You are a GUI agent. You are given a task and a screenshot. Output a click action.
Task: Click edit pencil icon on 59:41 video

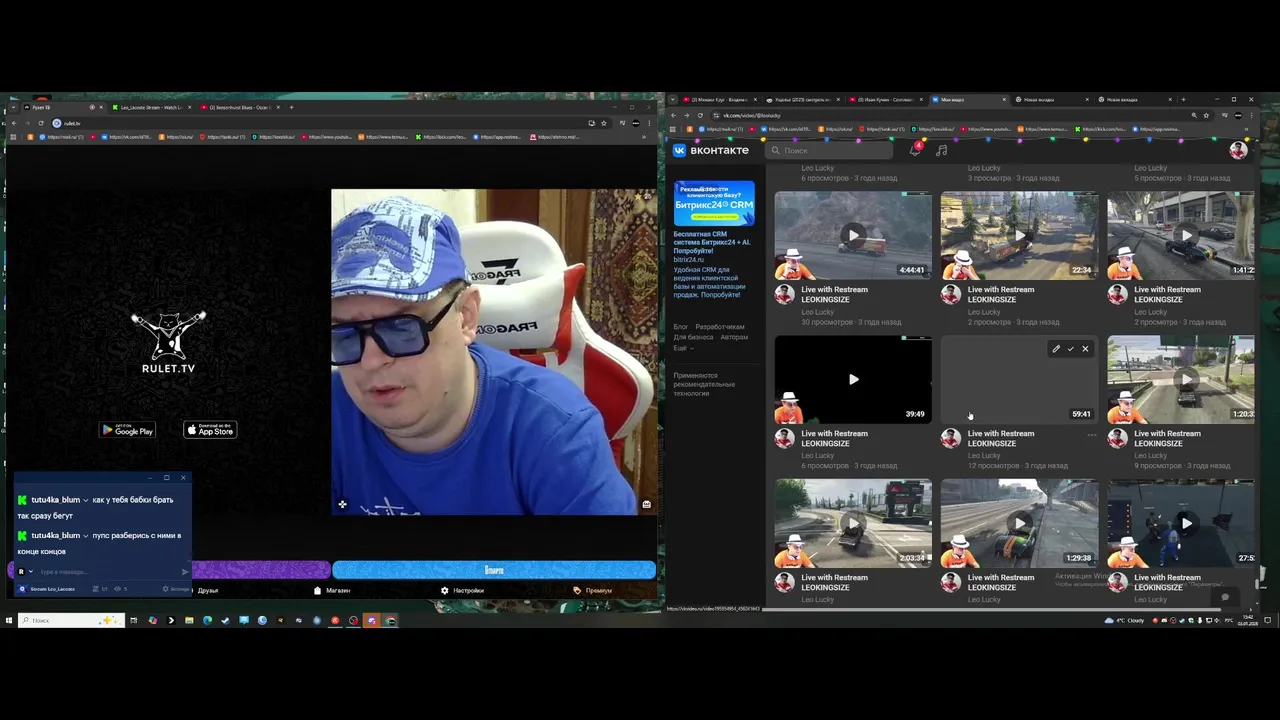point(1056,349)
